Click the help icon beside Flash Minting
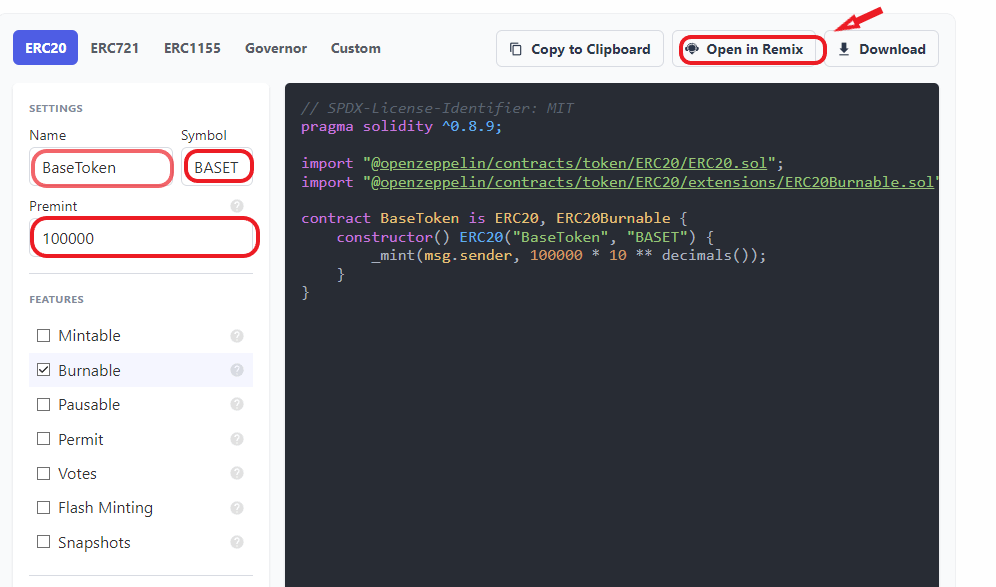The height and width of the screenshot is (587, 996). [237, 508]
